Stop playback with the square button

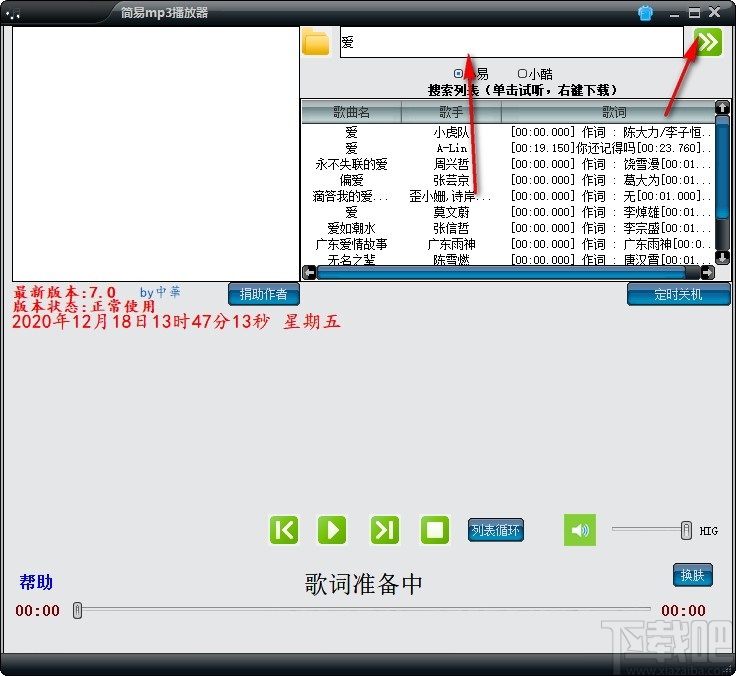tap(435, 530)
